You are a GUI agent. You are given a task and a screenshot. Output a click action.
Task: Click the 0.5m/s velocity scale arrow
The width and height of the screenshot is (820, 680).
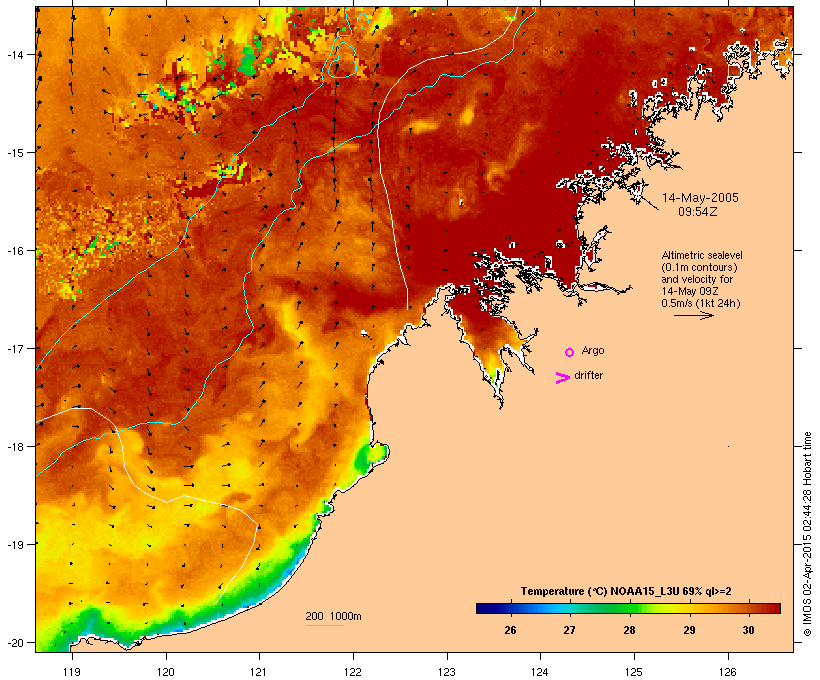pyautogui.click(x=693, y=315)
